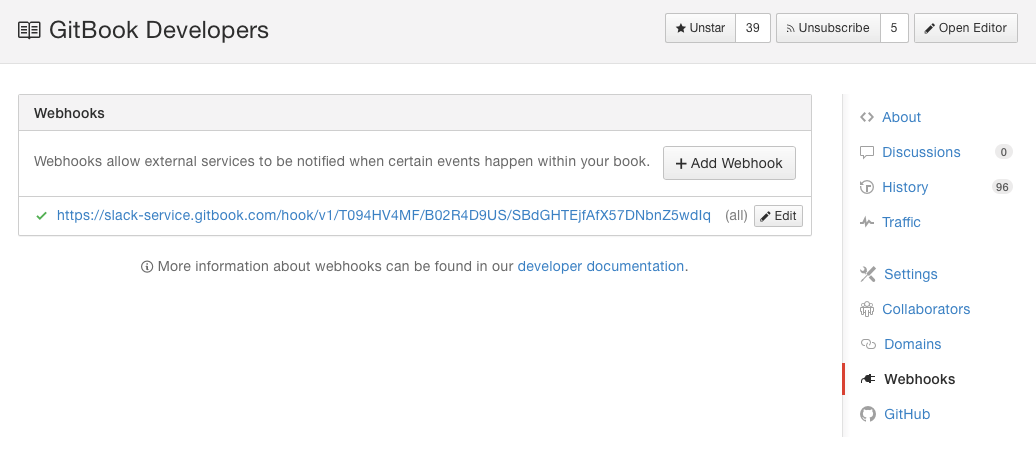Open the slack-service webhook URL

click(x=384, y=215)
